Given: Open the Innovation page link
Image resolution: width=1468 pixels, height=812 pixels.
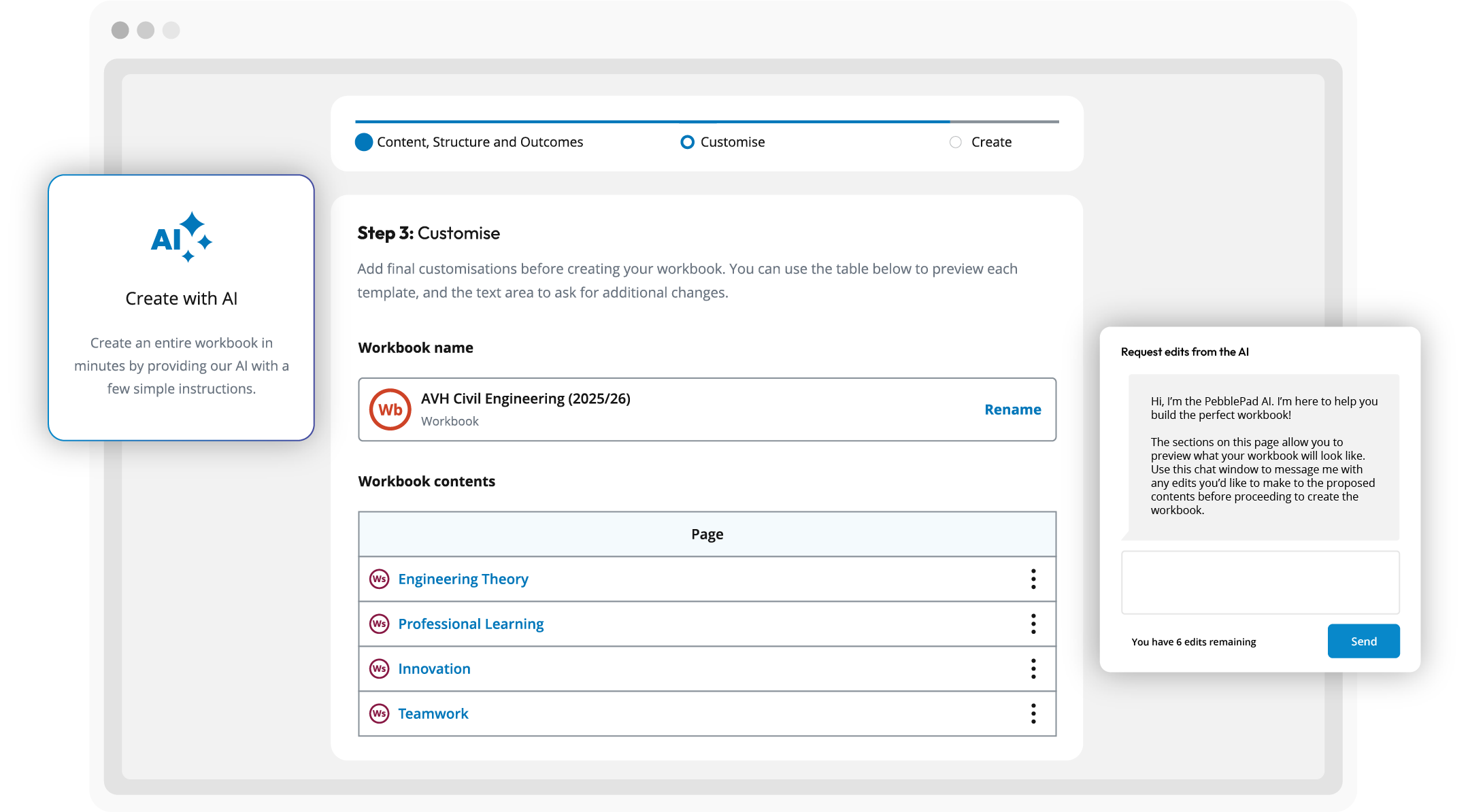Looking at the screenshot, I should pyautogui.click(x=434, y=669).
